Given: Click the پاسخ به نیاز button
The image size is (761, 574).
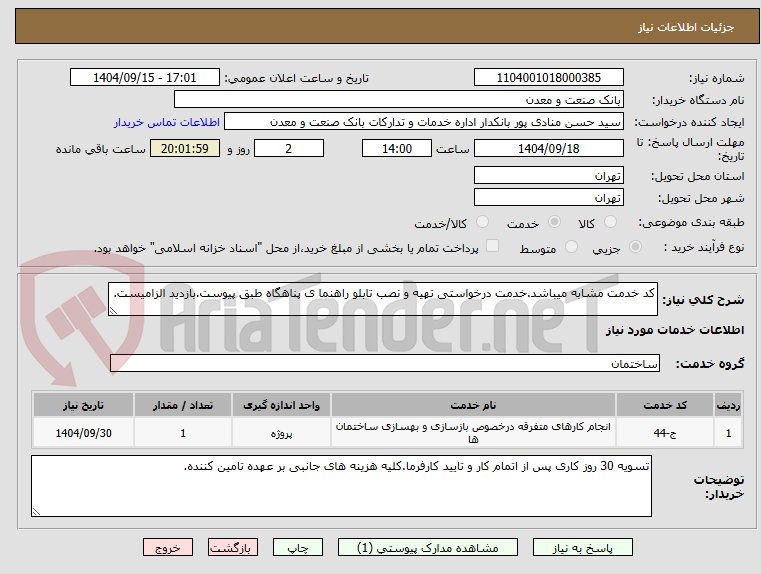Looking at the screenshot, I should click(582, 547).
